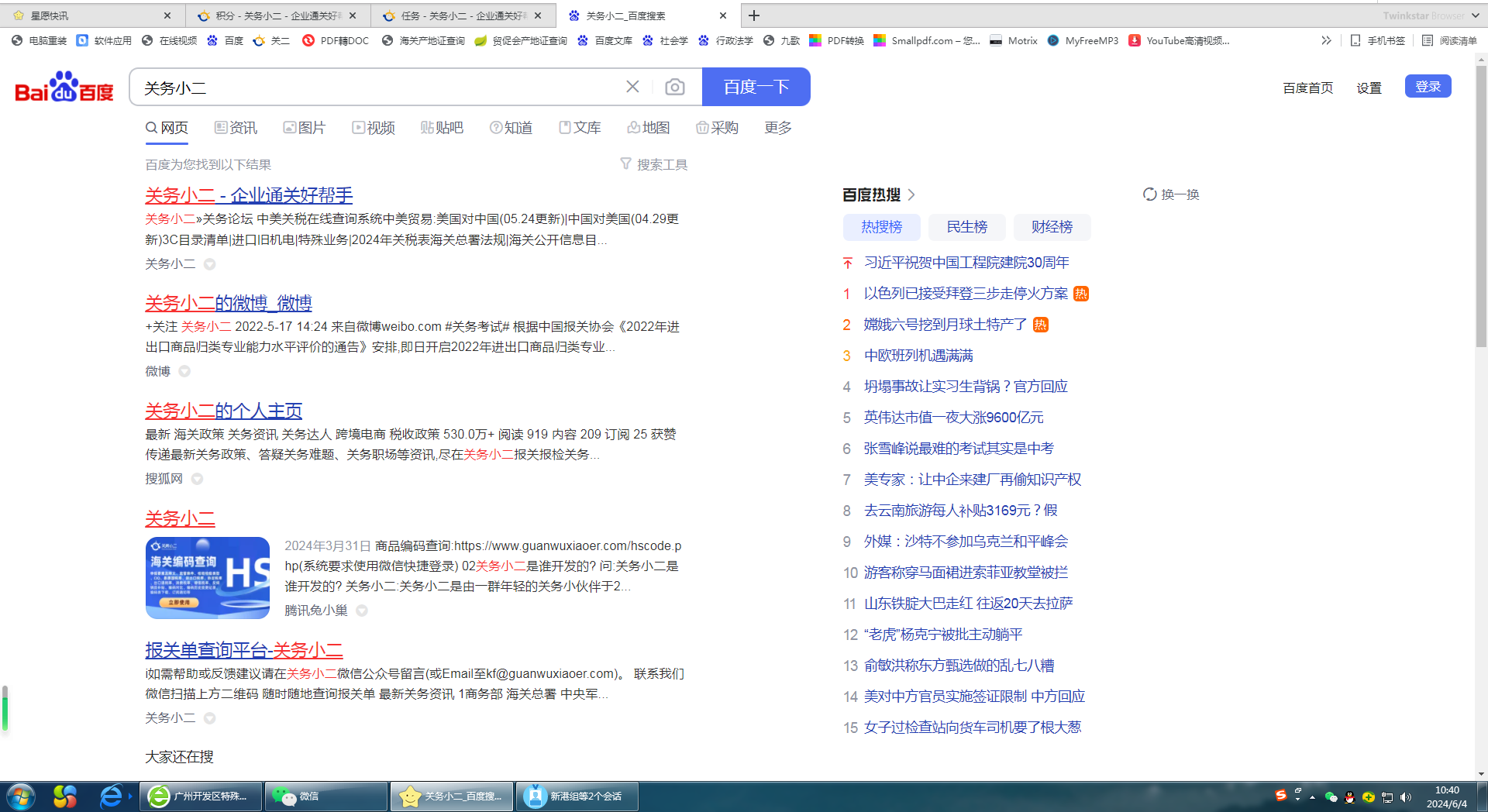Viewport: 1488px width, 812px height.
Task: Switch to the 任务 - 关务小二 tab
Action: (463, 15)
